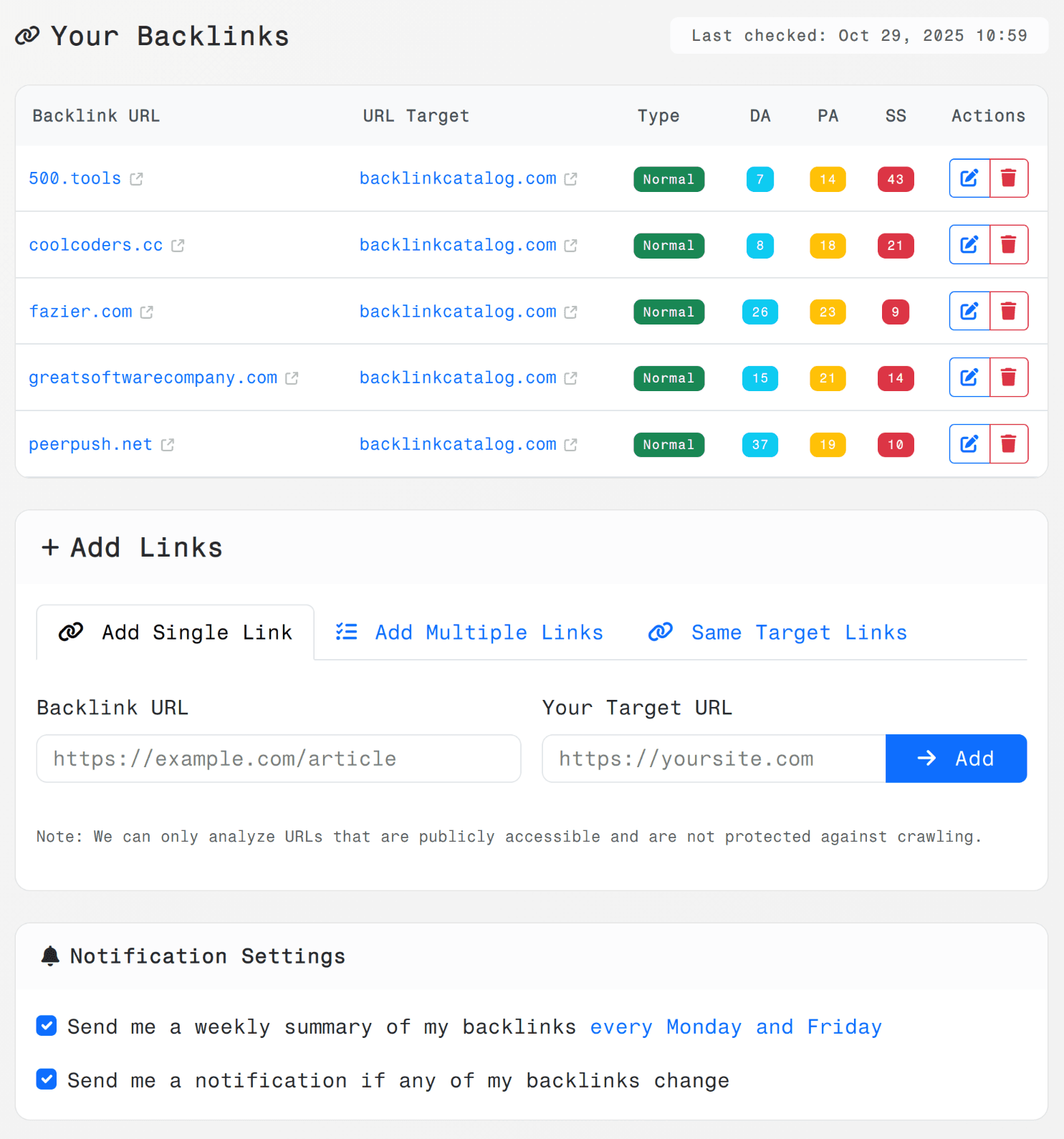1064x1139 pixels.
Task: Click DA value 37 for peerpush.net
Action: [759, 445]
